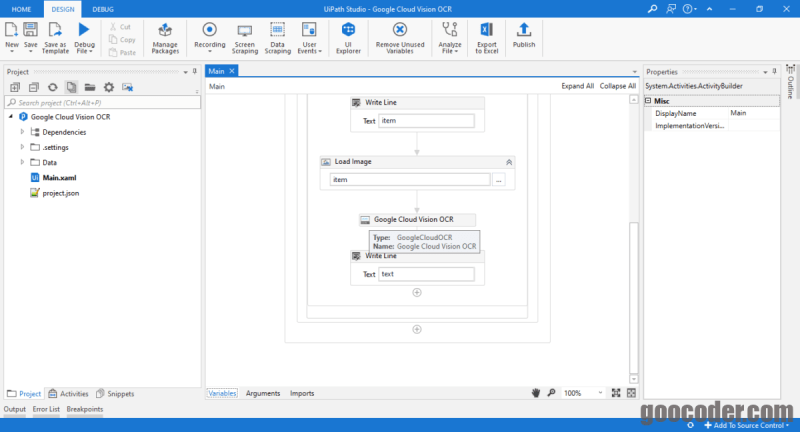Click Expand All in designer
The width and height of the screenshot is (800, 432).
pos(578,86)
